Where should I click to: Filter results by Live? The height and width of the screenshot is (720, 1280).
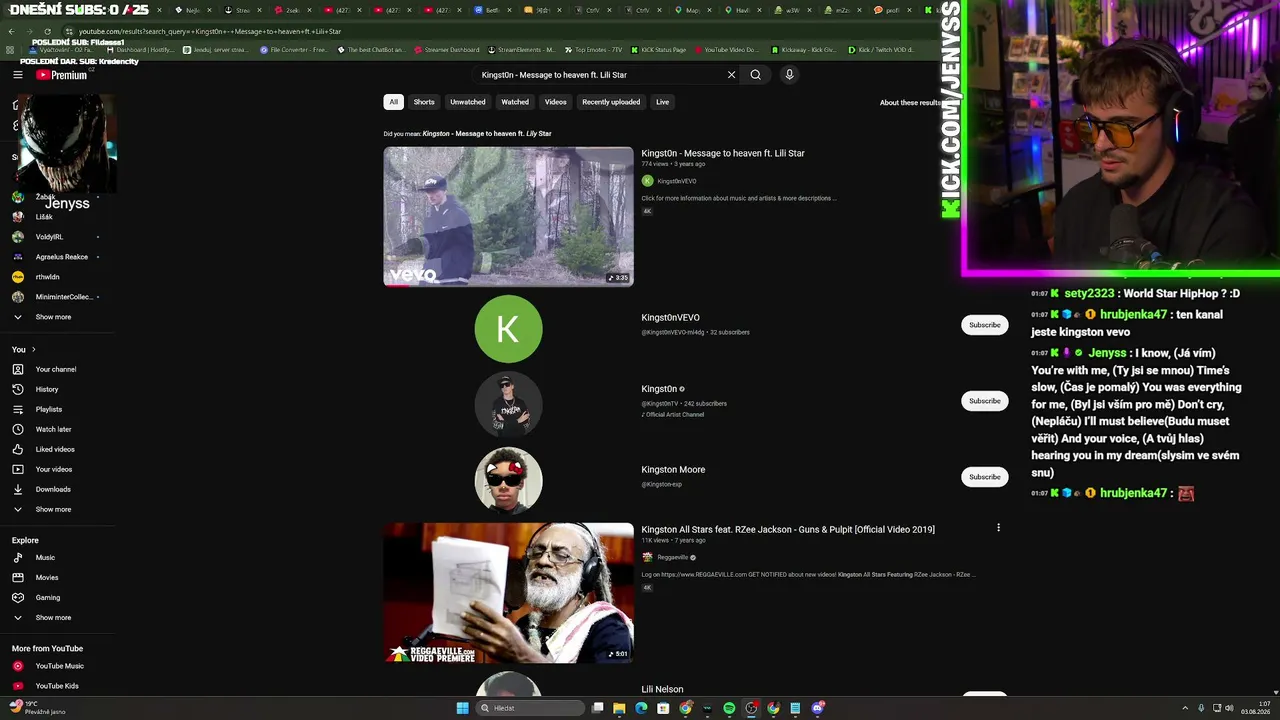pos(662,102)
